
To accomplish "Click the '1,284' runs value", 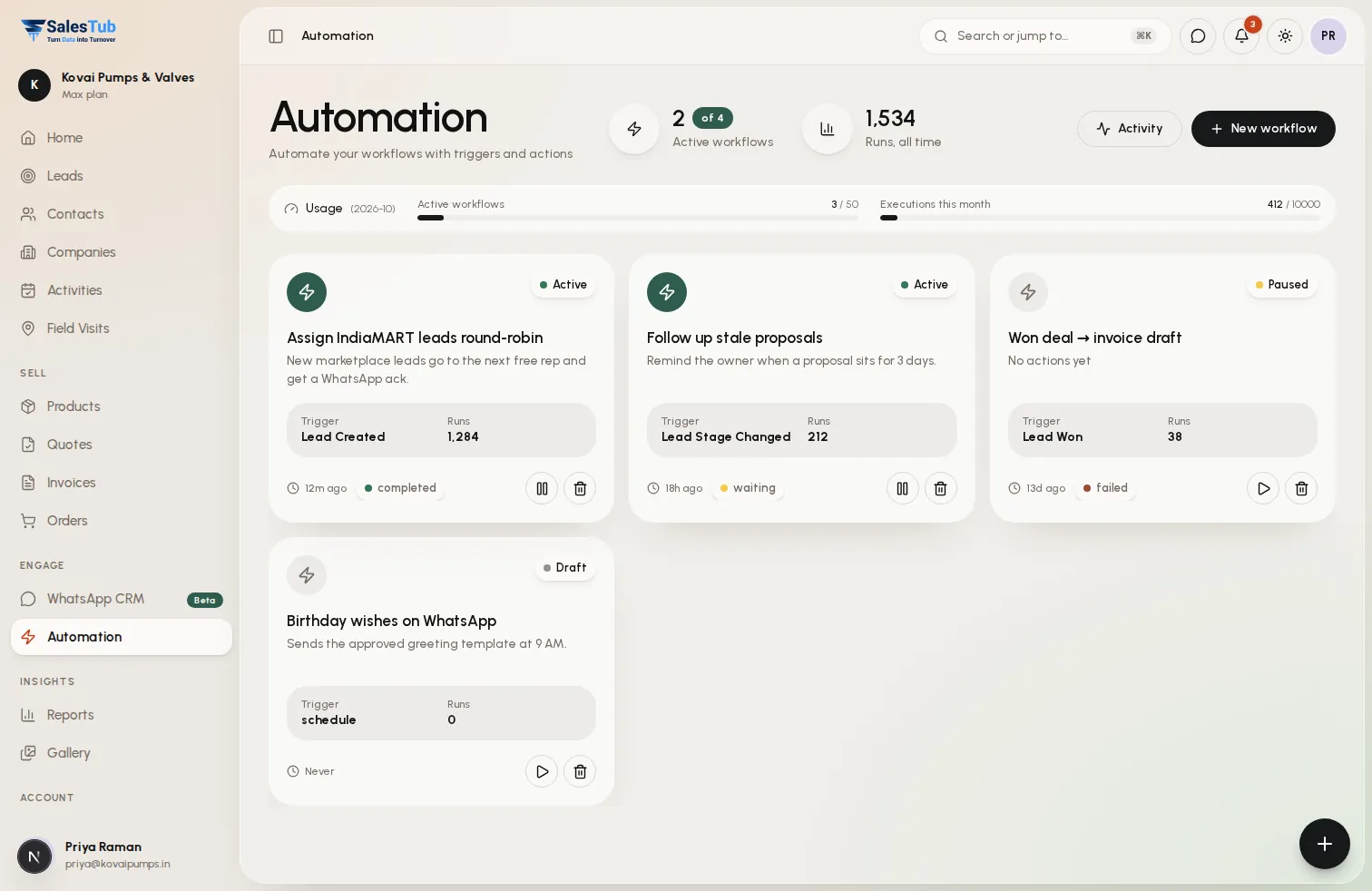I will [x=463, y=436].
